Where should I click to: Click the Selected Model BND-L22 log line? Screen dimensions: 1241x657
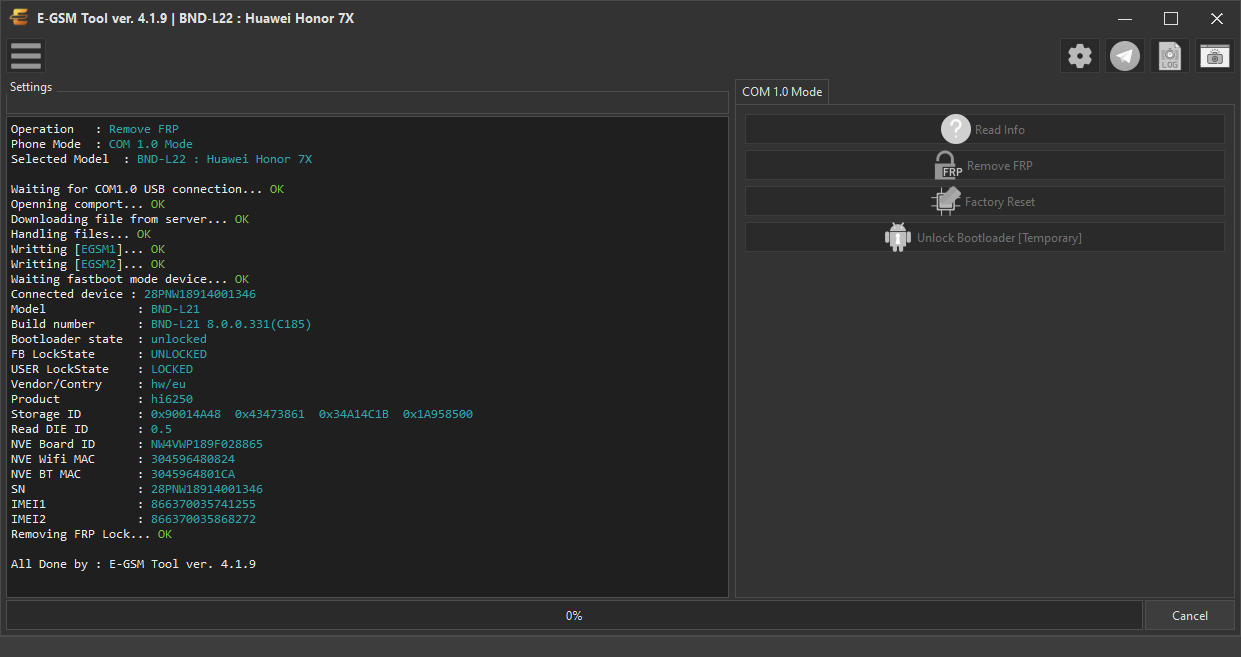point(161,159)
